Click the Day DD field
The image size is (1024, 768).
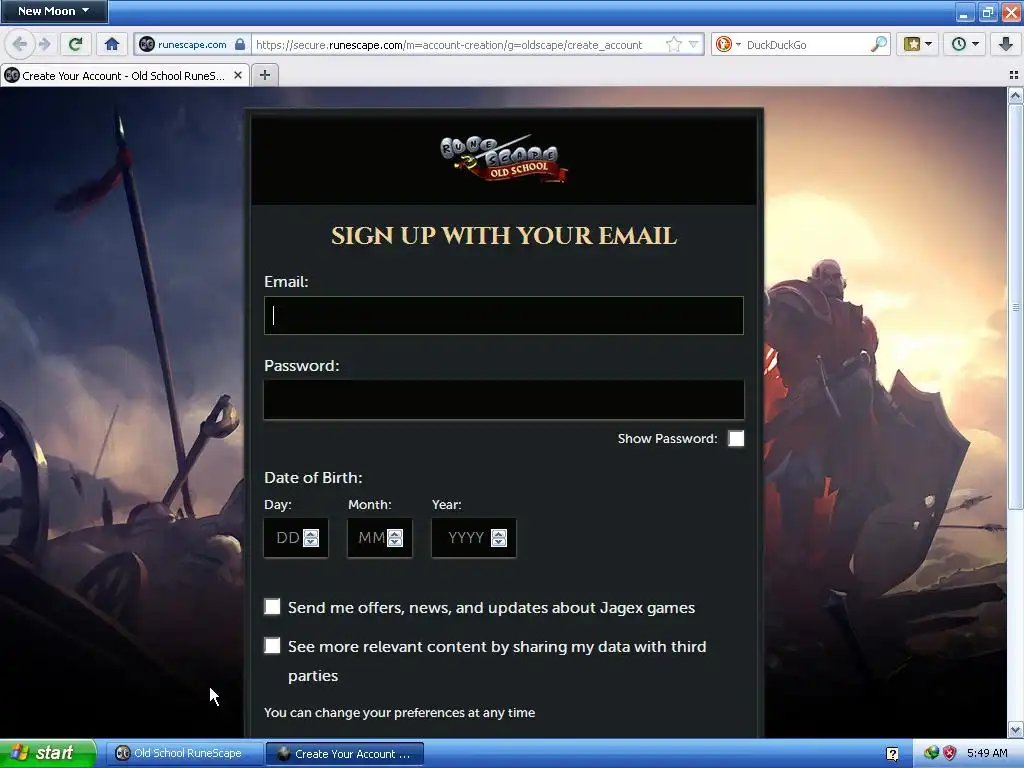coord(287,537)
